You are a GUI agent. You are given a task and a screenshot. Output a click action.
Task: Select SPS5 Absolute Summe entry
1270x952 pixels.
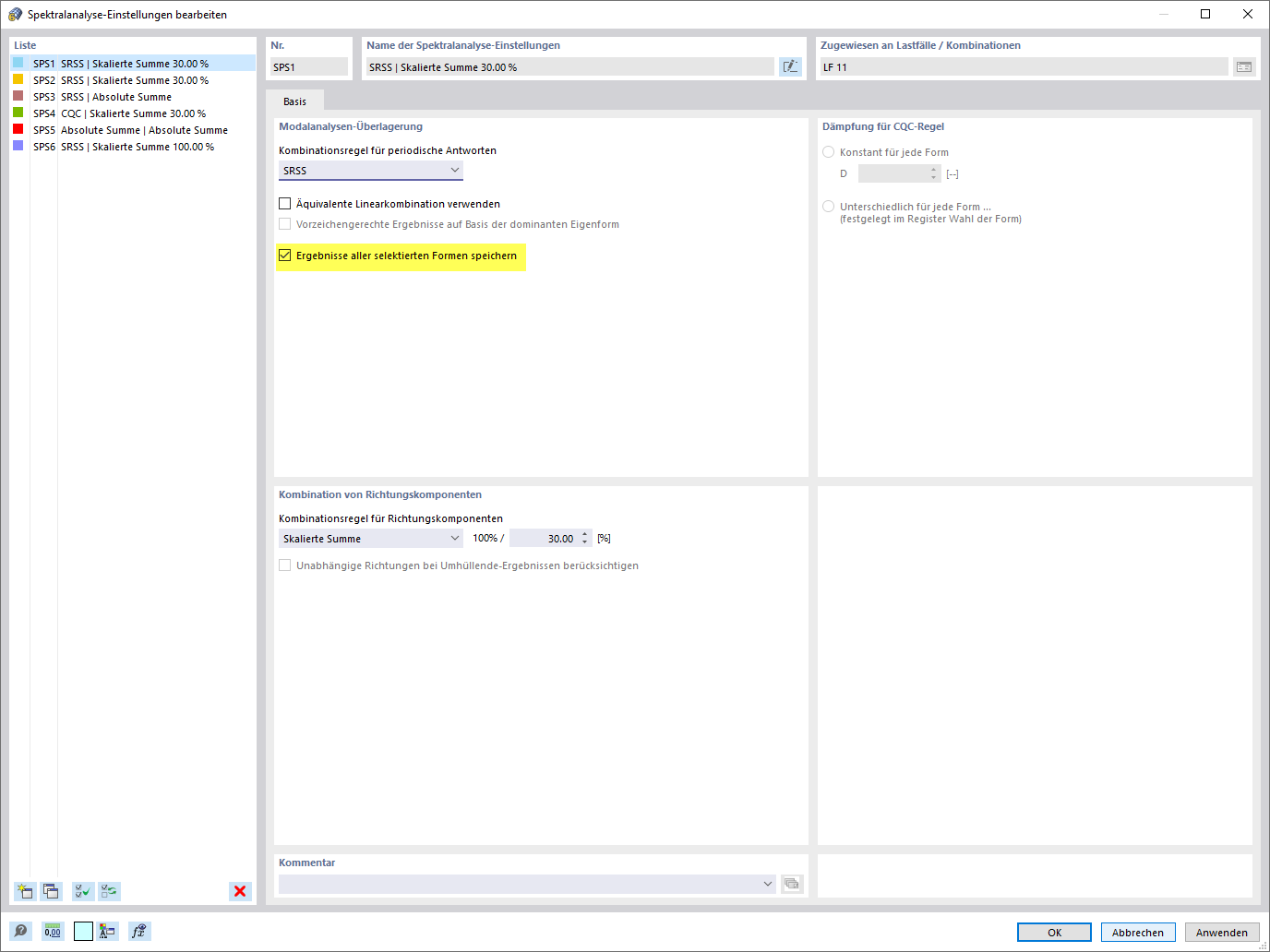133,130
